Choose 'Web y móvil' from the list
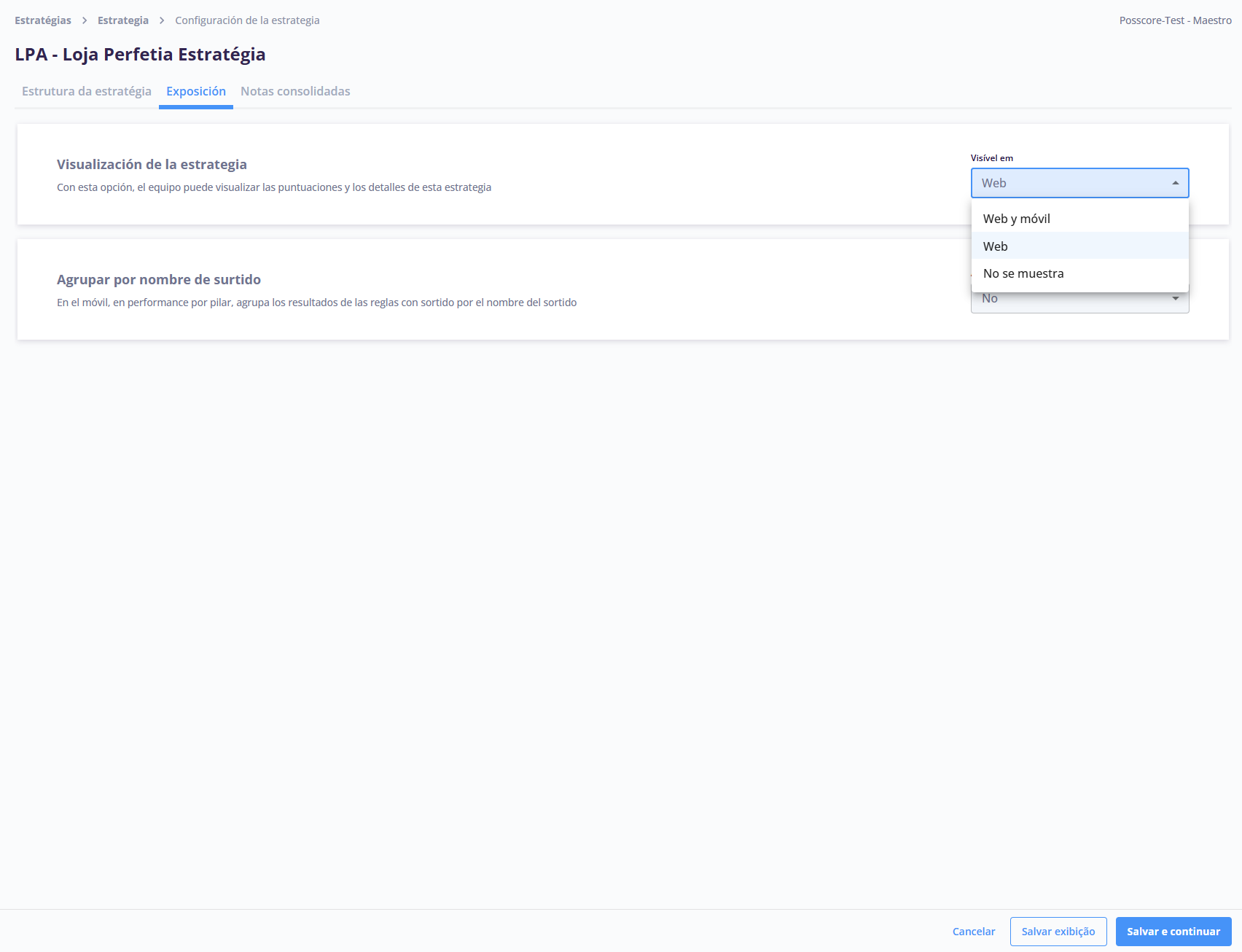 pos(1016,219)
